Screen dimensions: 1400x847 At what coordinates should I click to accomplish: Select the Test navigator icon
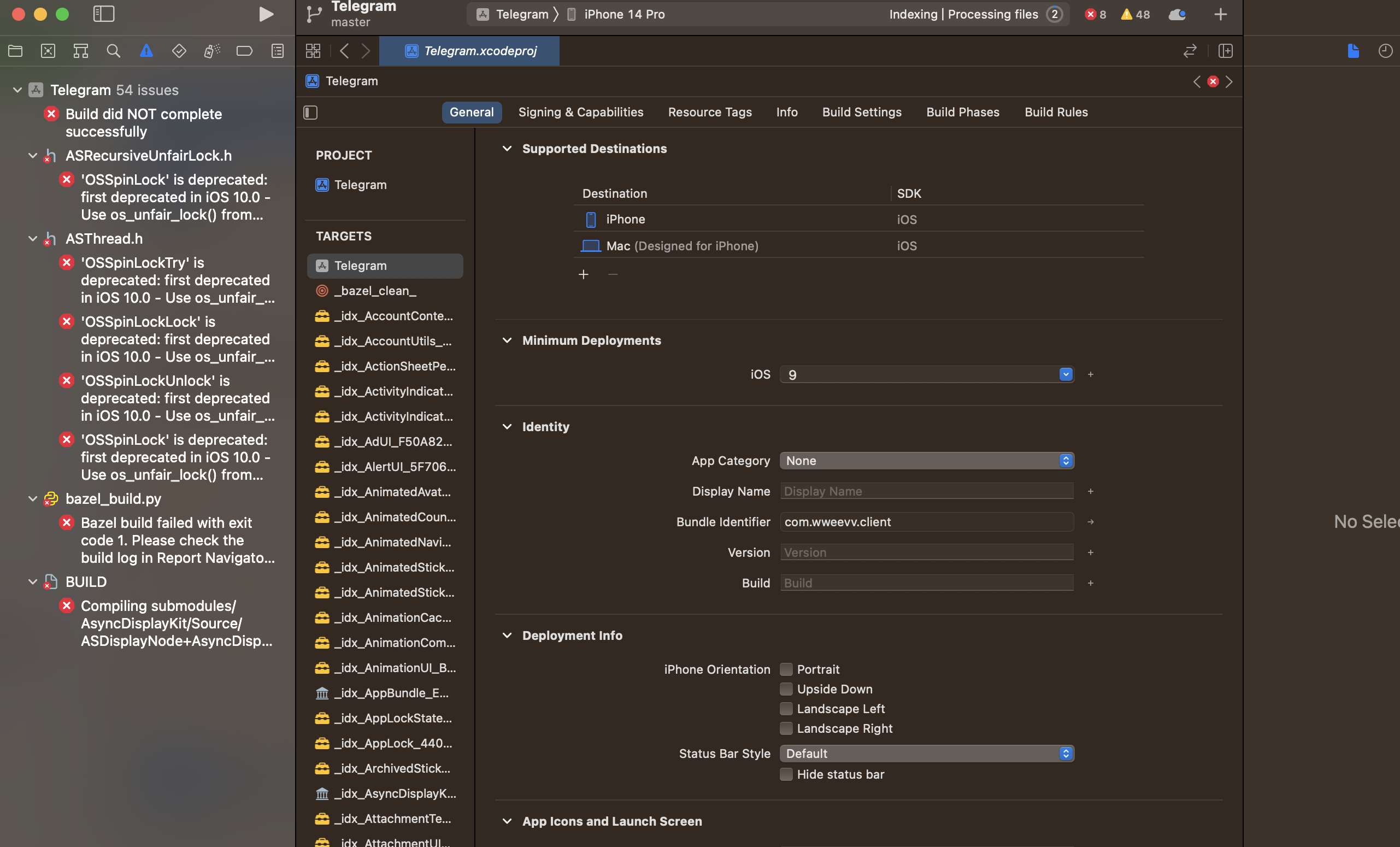(x=179, y=51)
